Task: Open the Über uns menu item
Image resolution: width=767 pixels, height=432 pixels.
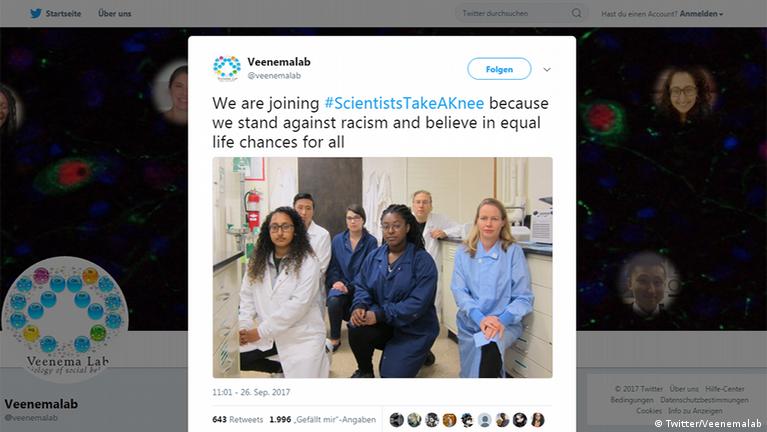Action: click(x=114, y=14)
